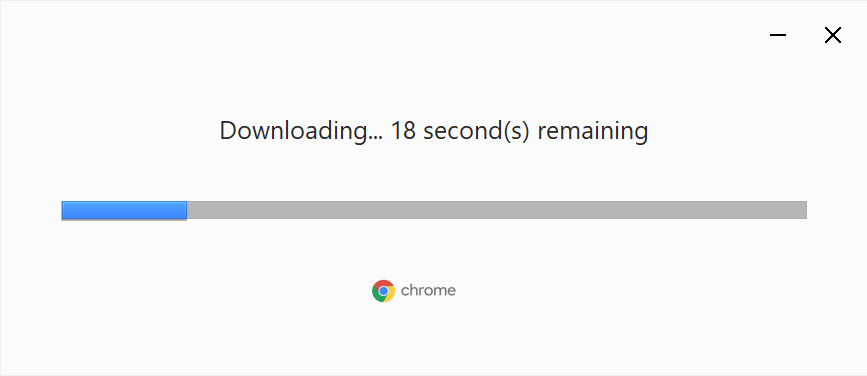Close the installer with the X icon
The height and width of the screenshot is (376, 867).
click(x=833, y=35)
